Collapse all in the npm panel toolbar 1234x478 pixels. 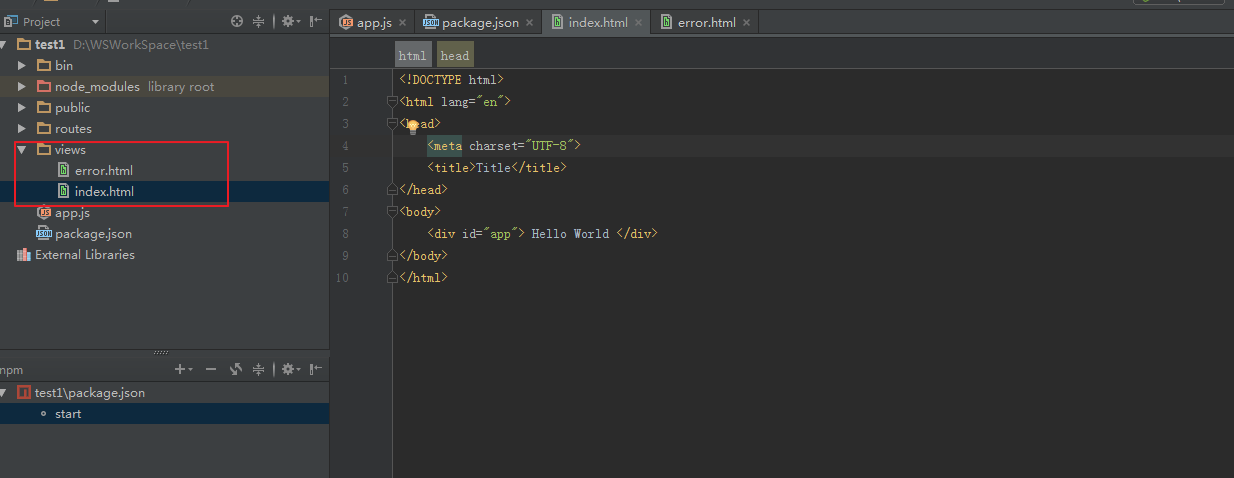(259, 369)
